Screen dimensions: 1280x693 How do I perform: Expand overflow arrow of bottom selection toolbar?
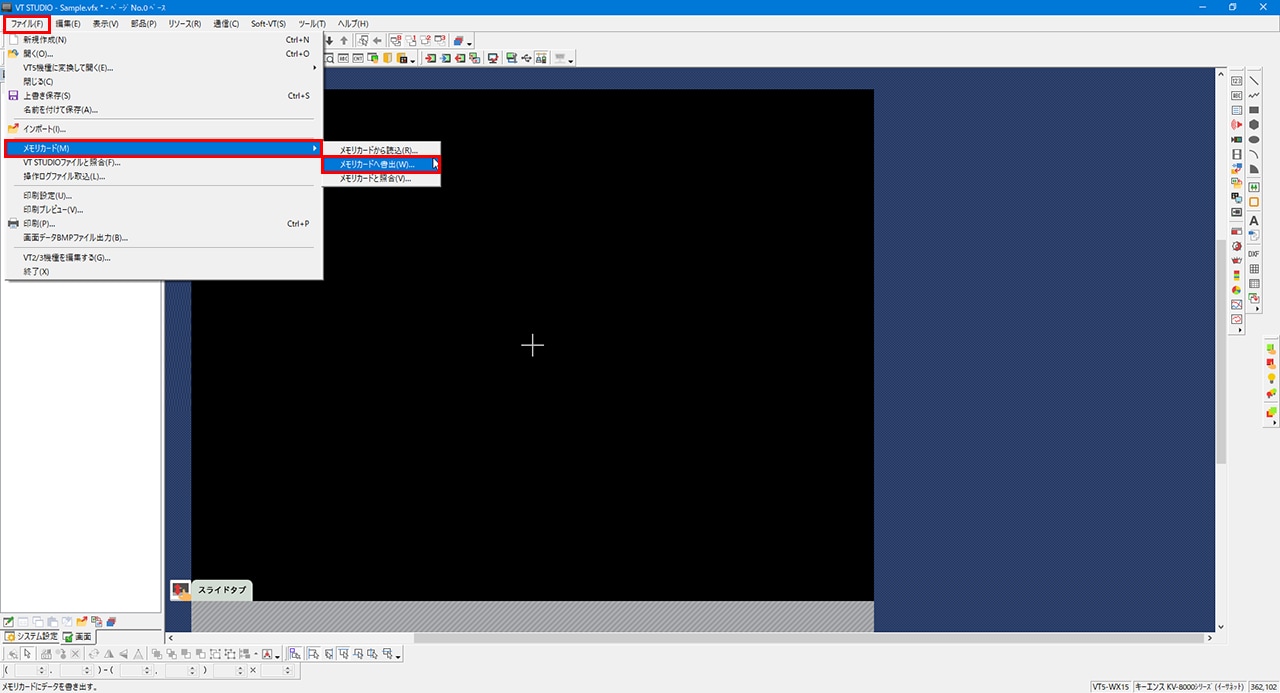pyautogui.click(x=399, y=656)
